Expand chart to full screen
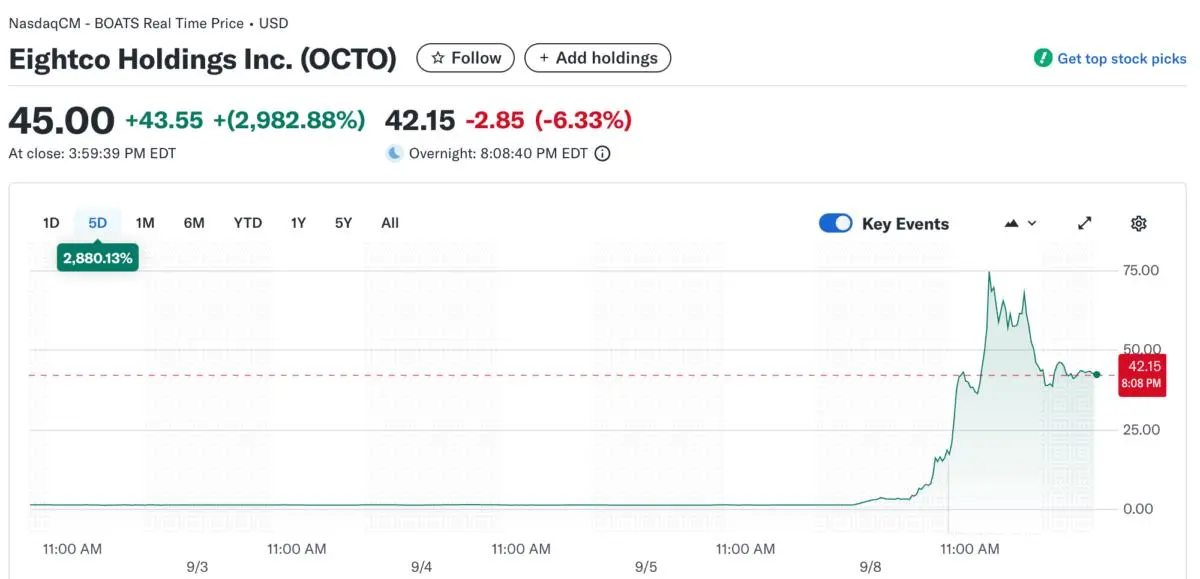1200x579 pixels. pyautogui.click(x=1085, y=223)
